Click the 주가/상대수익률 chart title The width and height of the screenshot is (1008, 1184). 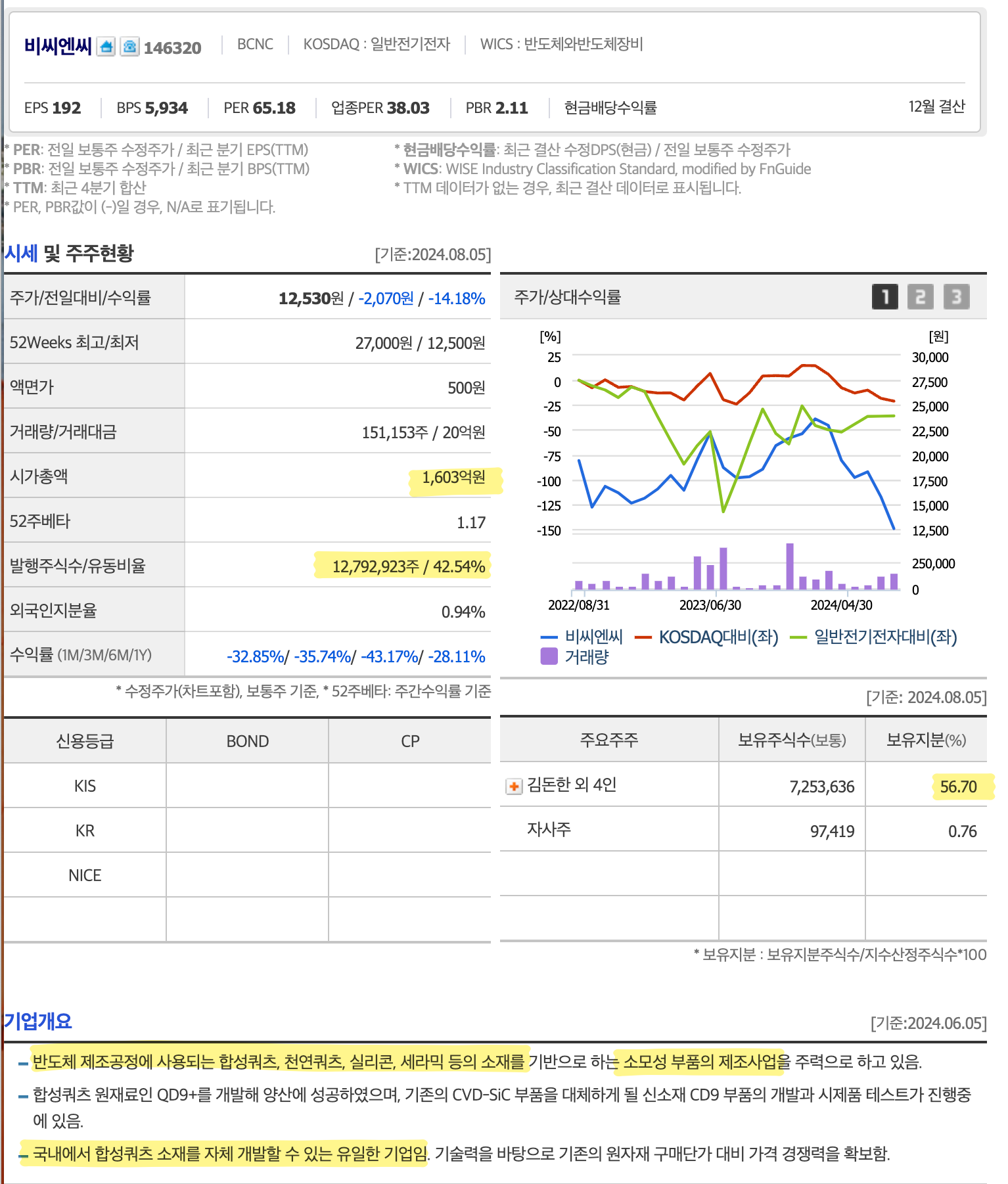coord(568,297)
